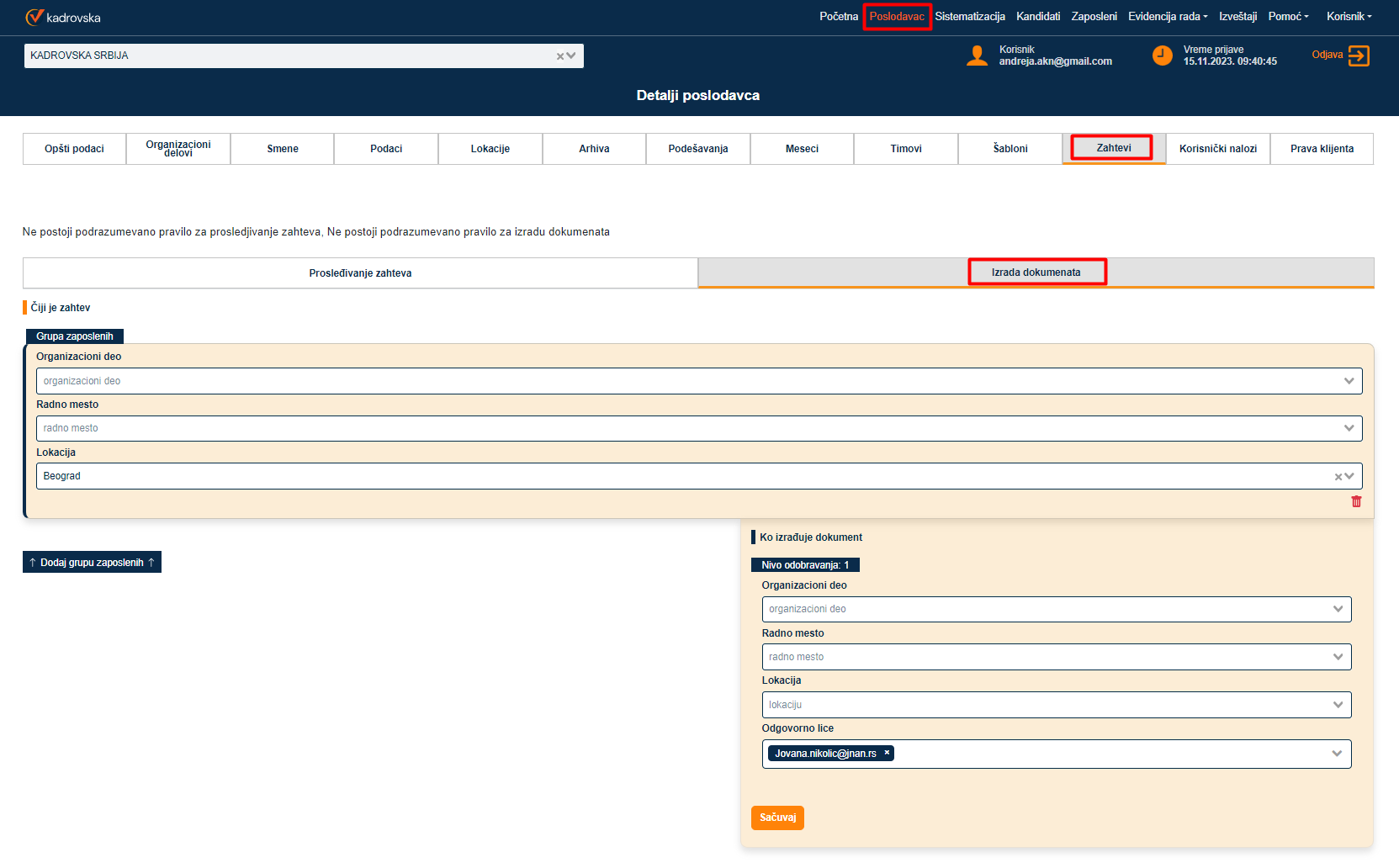The width and height of the screenshot is (1399, 868).
Task: Clear the Beograd location value
Action: coord(1338,477)
